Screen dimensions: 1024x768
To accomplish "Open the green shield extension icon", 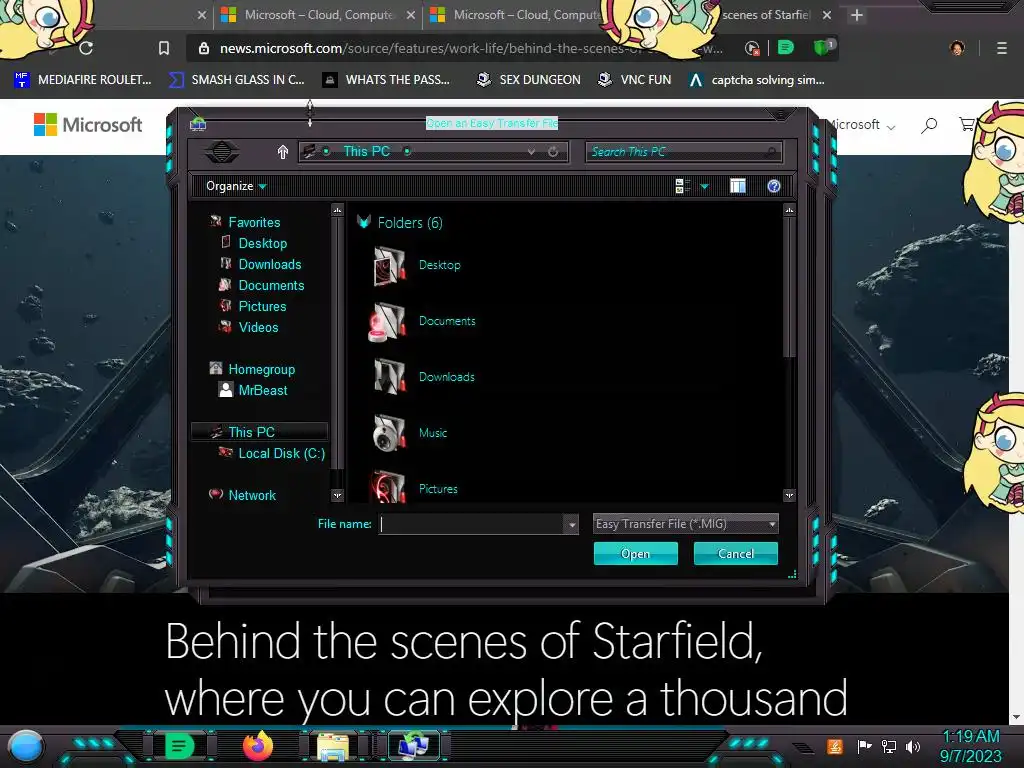I will pos(822,47).
